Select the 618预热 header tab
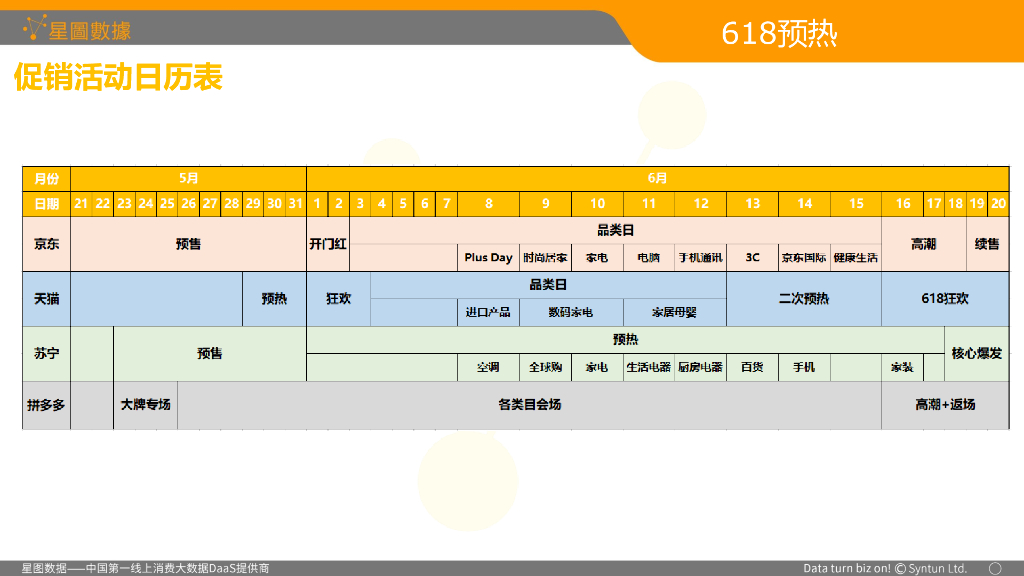Image resolution: width=1024 pixels, height=576 pixels. tap(779, 34)
